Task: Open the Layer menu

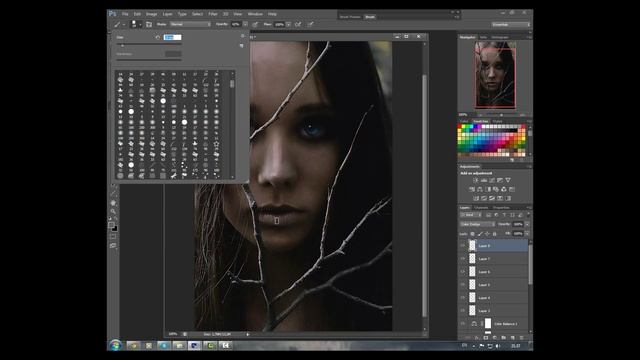Action: (167, 14)
